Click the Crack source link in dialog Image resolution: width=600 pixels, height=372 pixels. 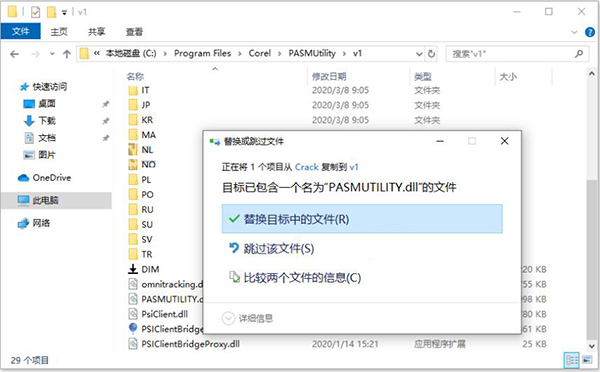307,167
